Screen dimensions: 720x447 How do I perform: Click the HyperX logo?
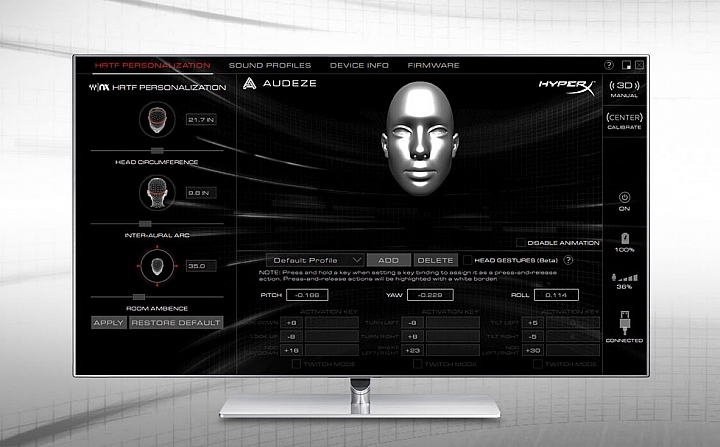567,87
